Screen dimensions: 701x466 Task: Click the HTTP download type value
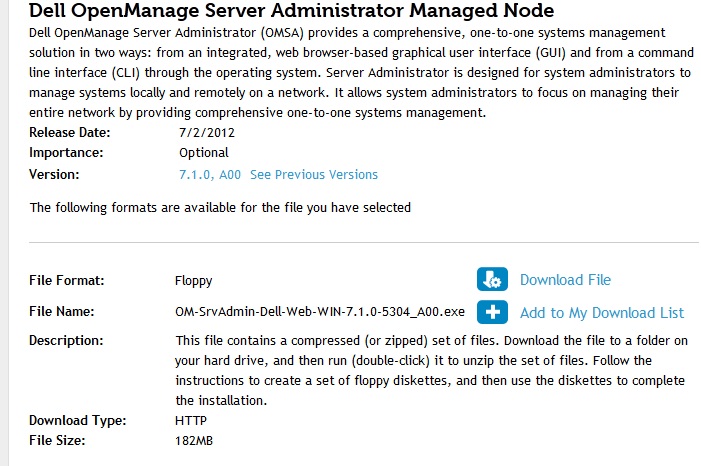[190, 421]
